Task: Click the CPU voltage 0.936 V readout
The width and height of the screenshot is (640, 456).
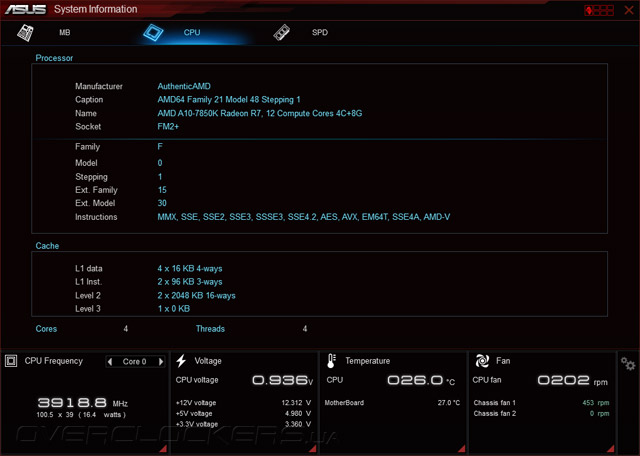Action: pos(282,380)
